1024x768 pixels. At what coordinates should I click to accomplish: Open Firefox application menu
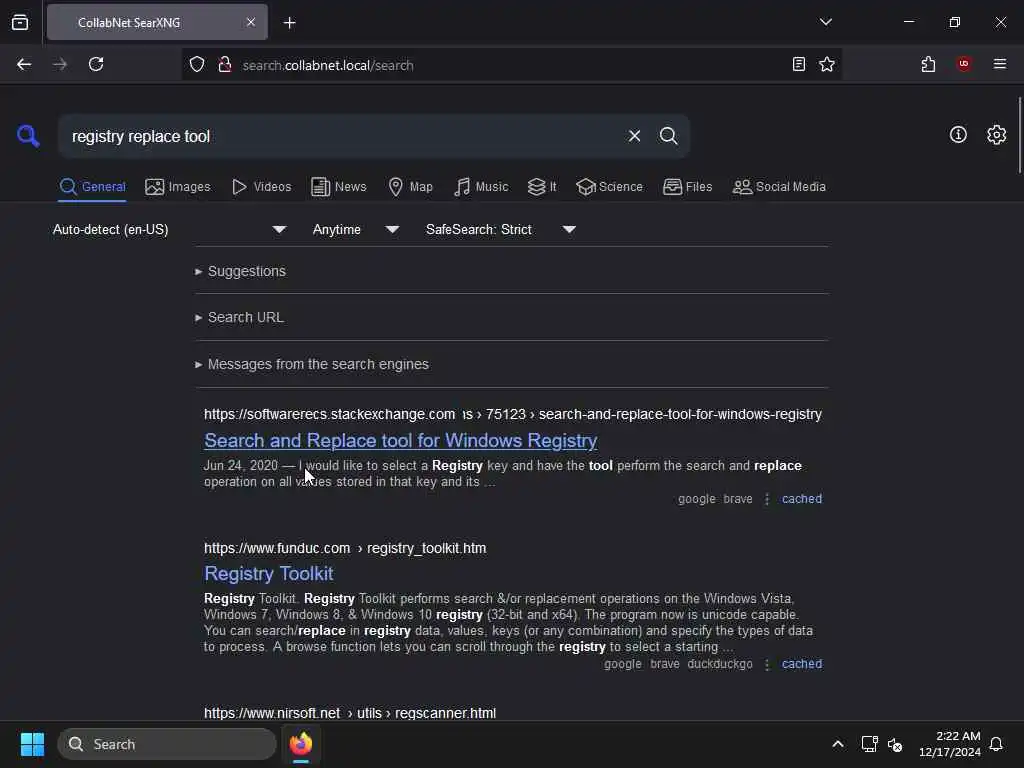(1000, 64)
